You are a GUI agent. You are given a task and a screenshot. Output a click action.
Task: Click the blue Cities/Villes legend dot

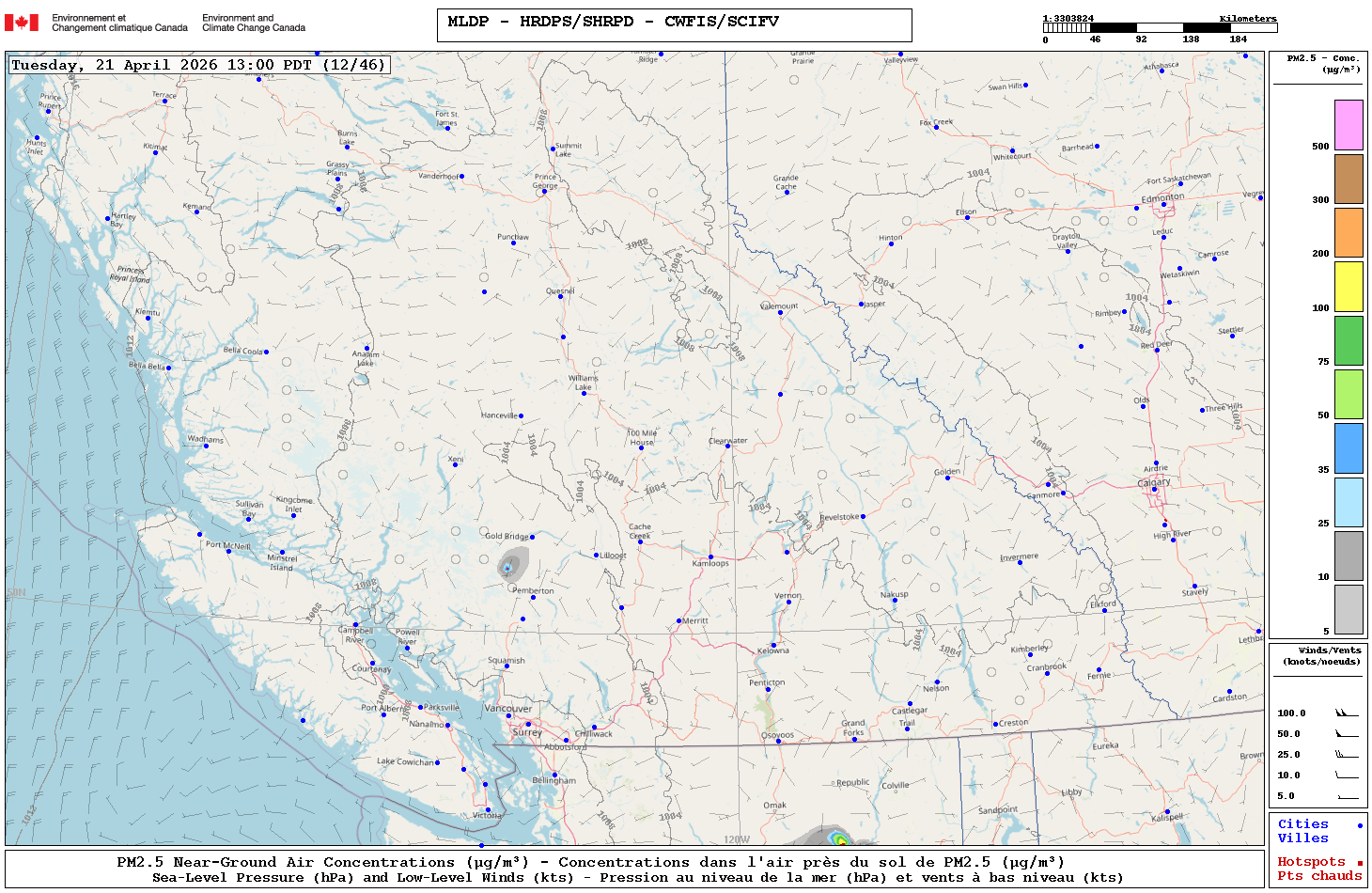tap(1359, 825)
